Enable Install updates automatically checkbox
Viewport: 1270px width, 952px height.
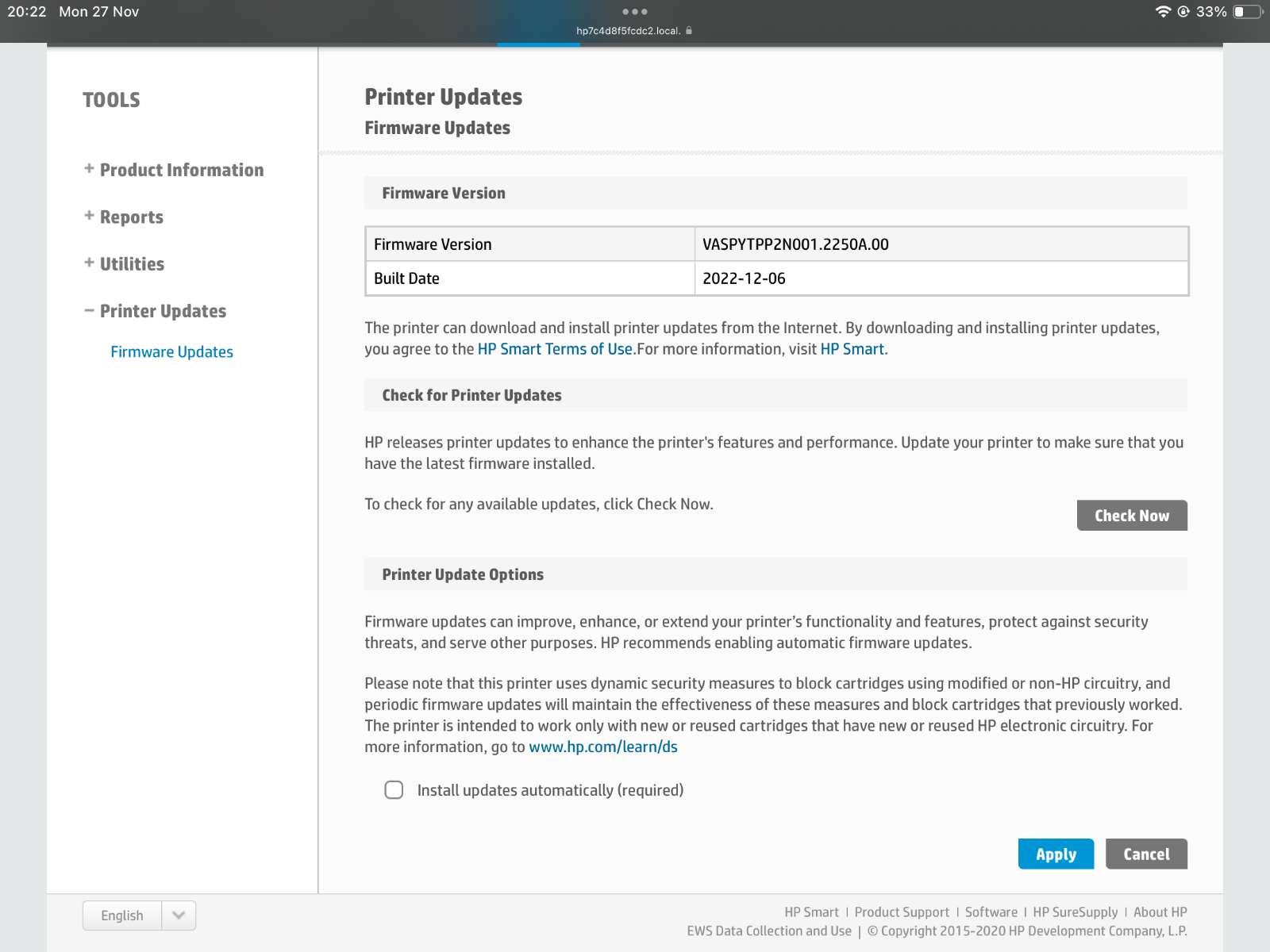[394, 789]
